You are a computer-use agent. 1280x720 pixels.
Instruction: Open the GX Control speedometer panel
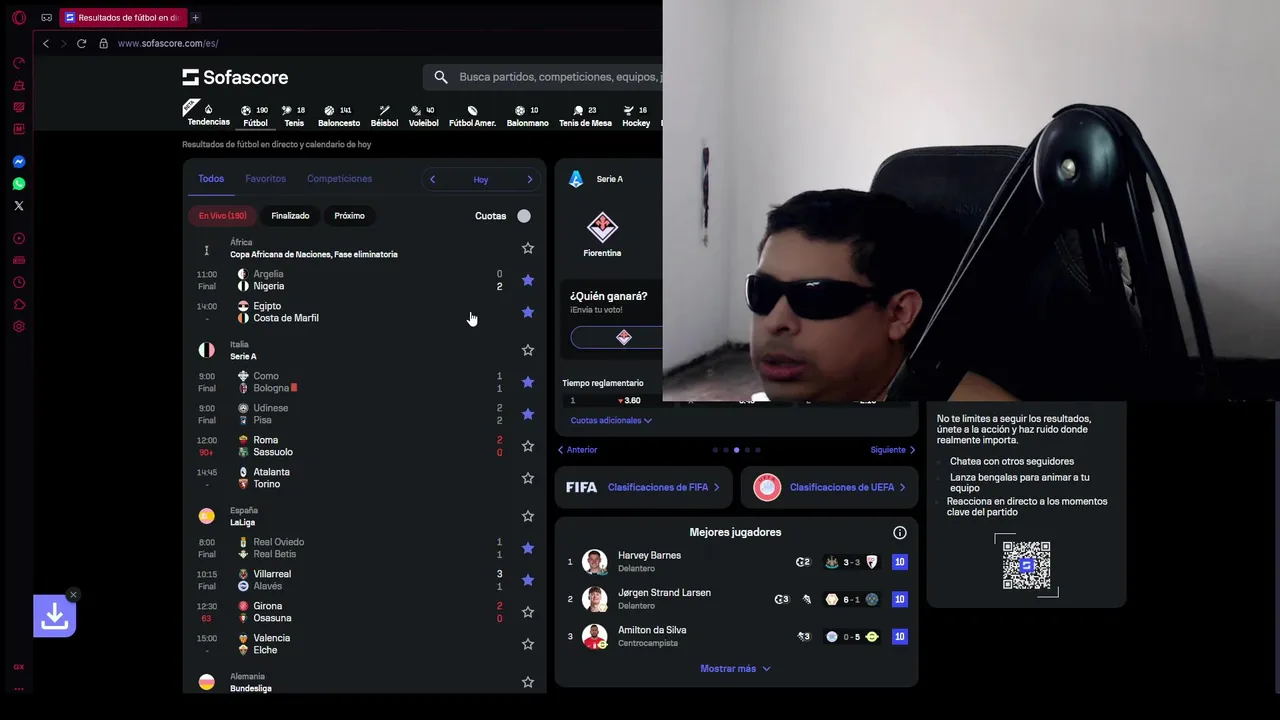18,63
